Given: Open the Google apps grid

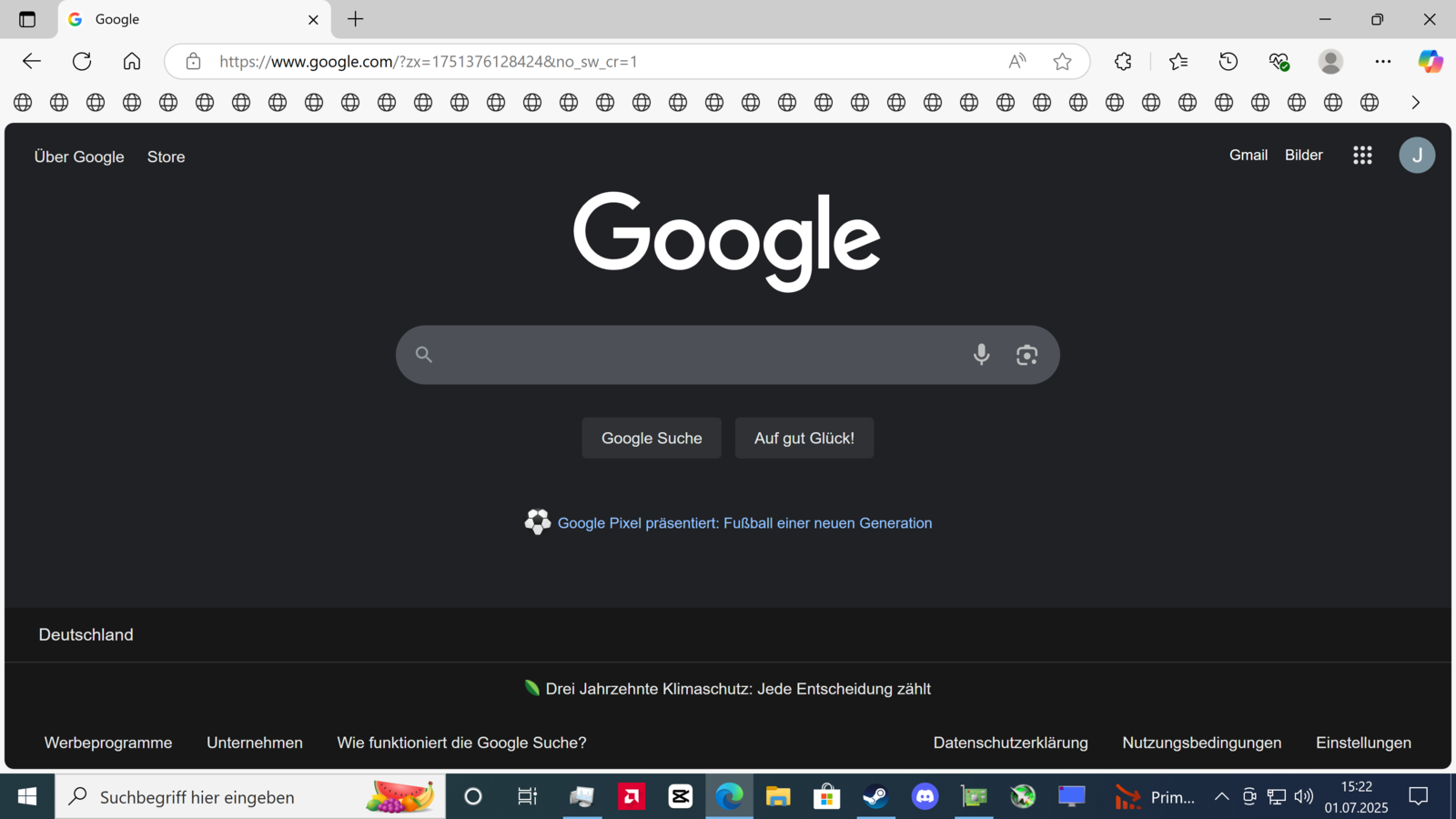Looking at the screenshot, I should pyautogui.click(x=1362, y=156).
